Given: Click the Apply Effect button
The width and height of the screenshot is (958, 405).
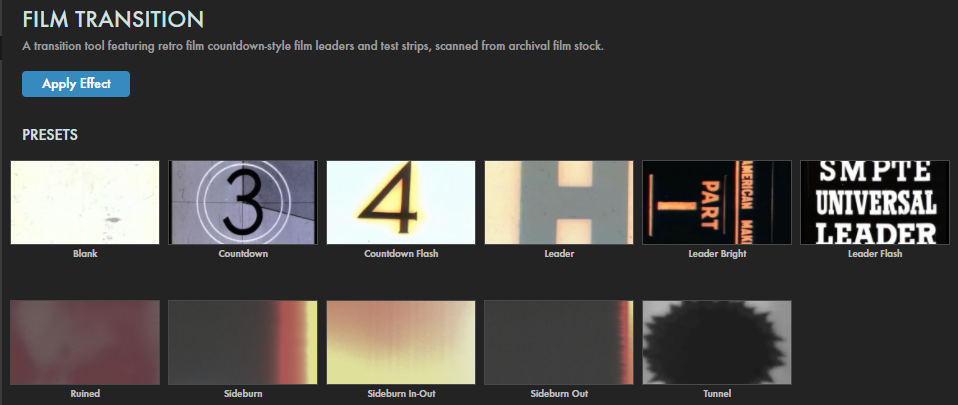Looking at the screenshot, I should (76, 84).
